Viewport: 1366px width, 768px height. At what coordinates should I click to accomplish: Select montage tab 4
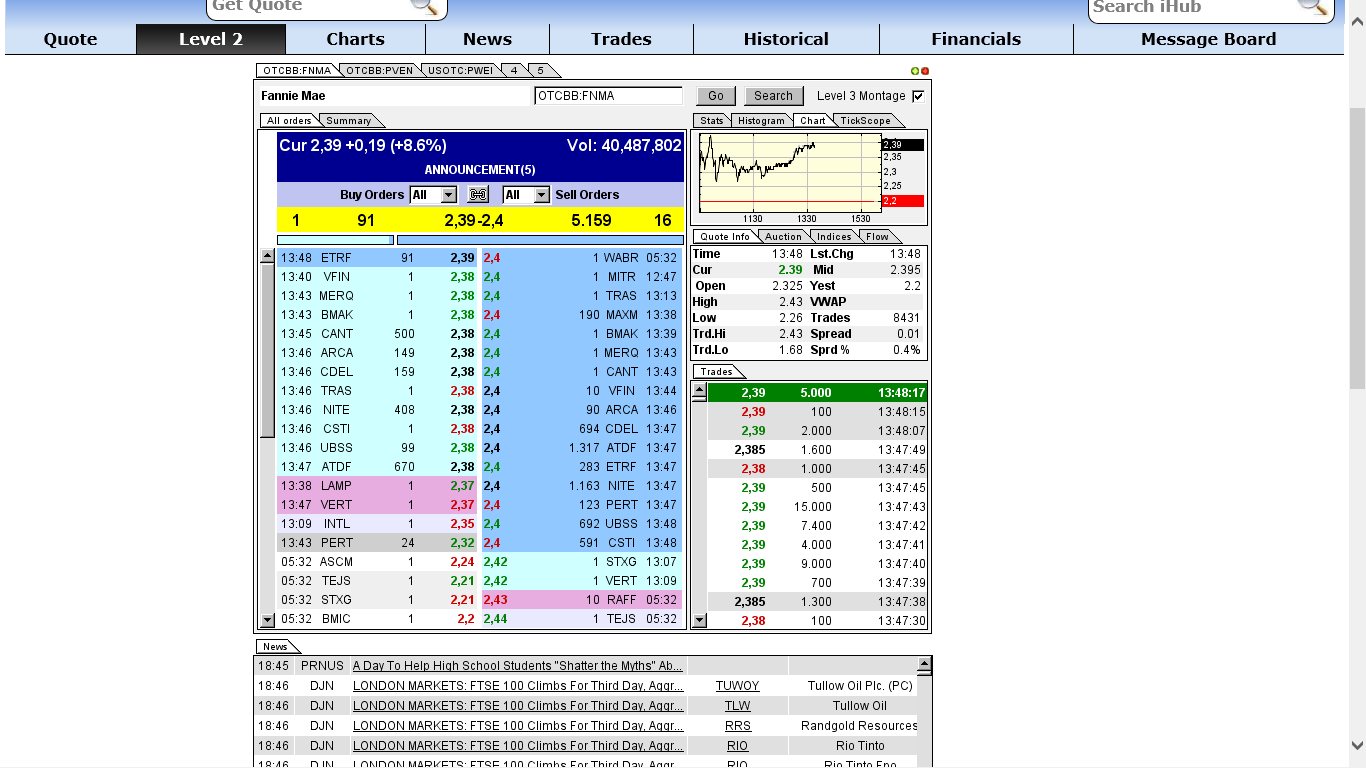514,71
